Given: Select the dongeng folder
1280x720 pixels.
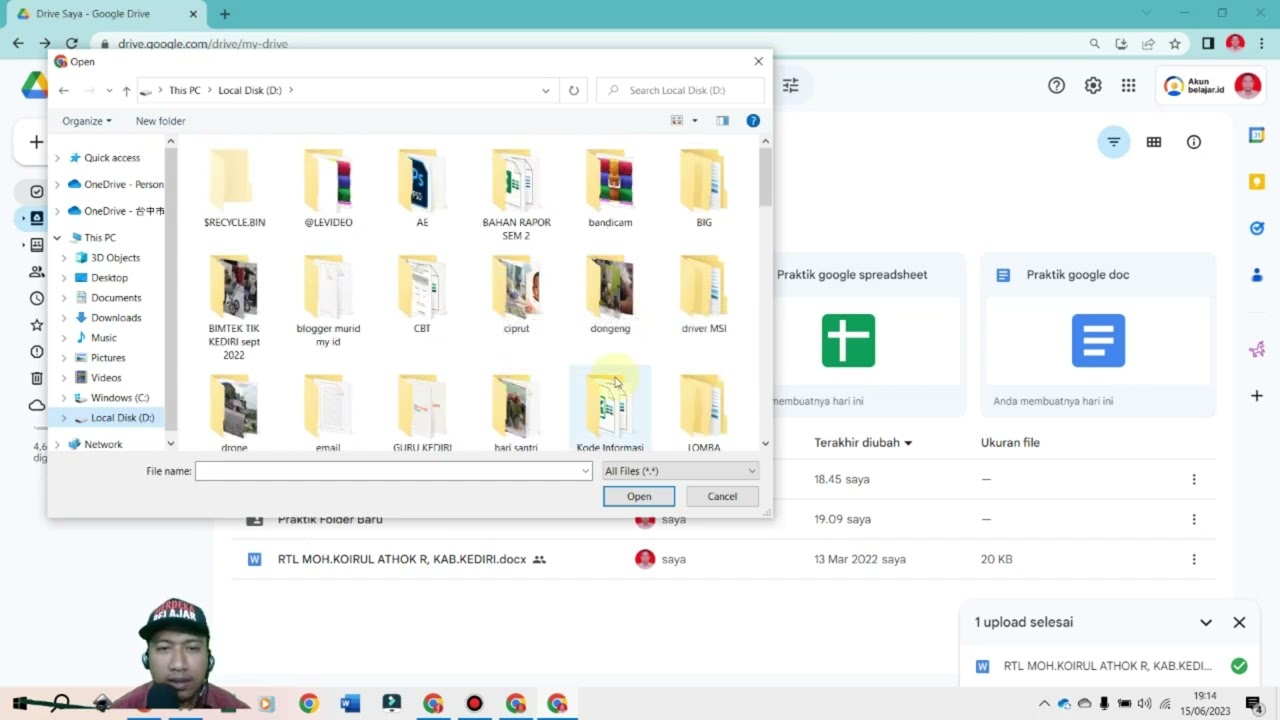Looking at the screenshot, I should click(x=610, y=295).
